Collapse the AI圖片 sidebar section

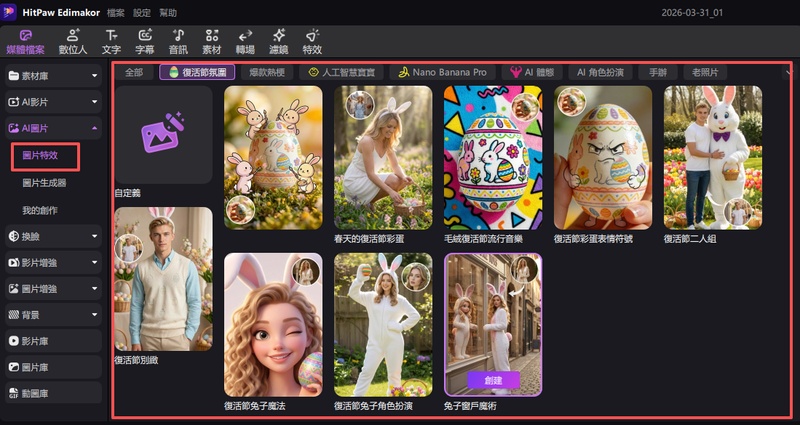[x=53, y=129]
